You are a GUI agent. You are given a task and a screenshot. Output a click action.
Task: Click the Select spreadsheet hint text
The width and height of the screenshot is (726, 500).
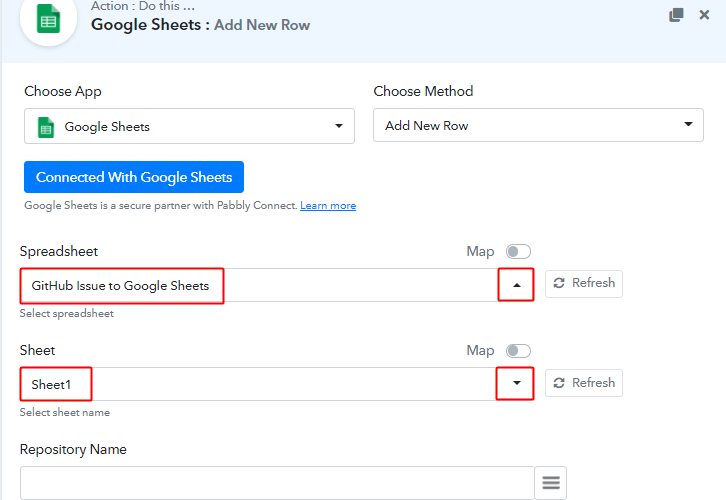coord(67,313)
